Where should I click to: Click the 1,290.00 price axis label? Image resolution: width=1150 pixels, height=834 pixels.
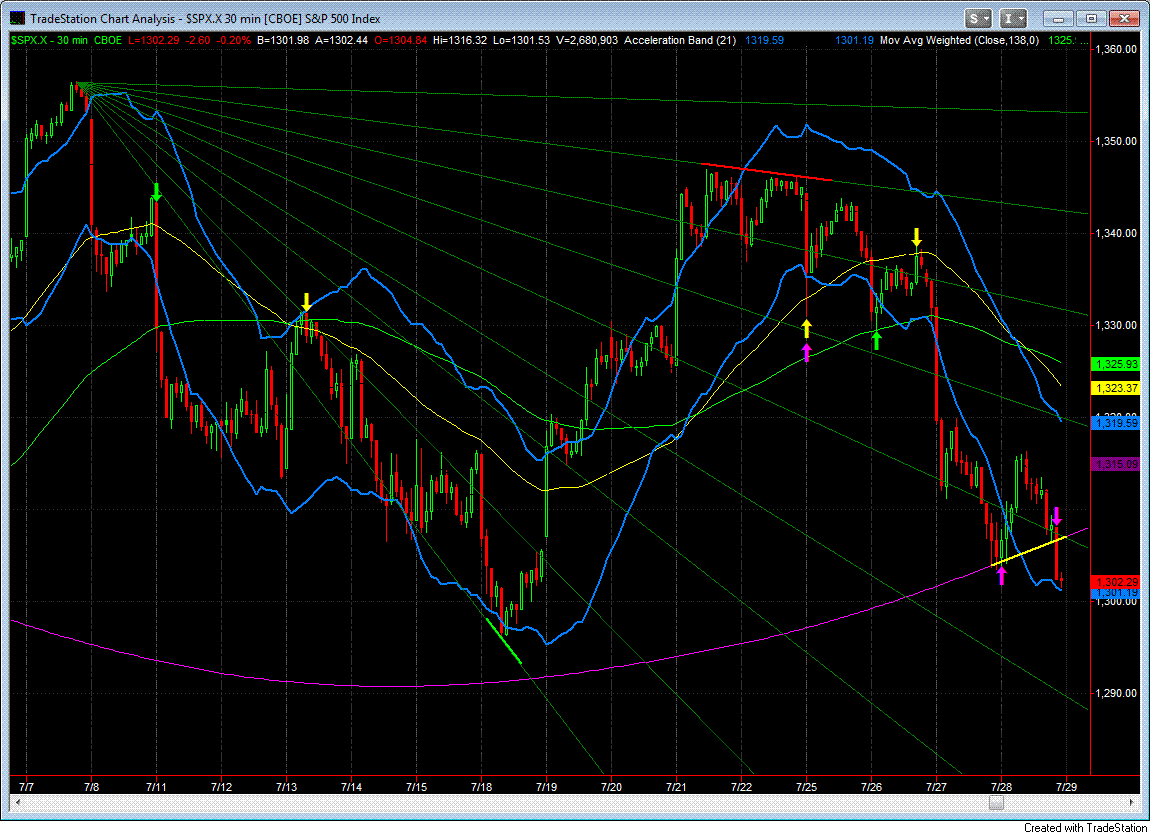tap(1116, 693)
